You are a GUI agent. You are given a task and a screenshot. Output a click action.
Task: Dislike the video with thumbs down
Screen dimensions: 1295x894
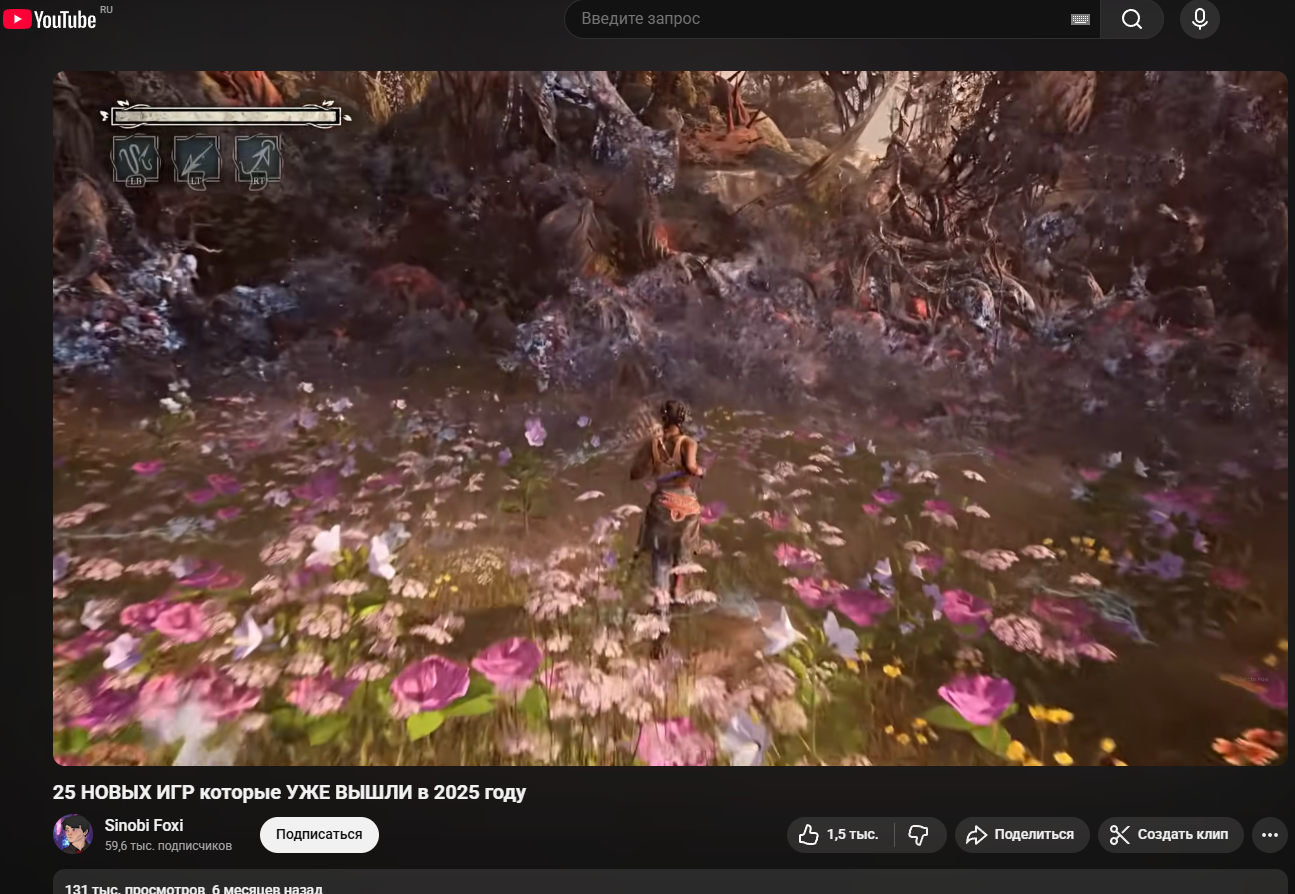919,835
